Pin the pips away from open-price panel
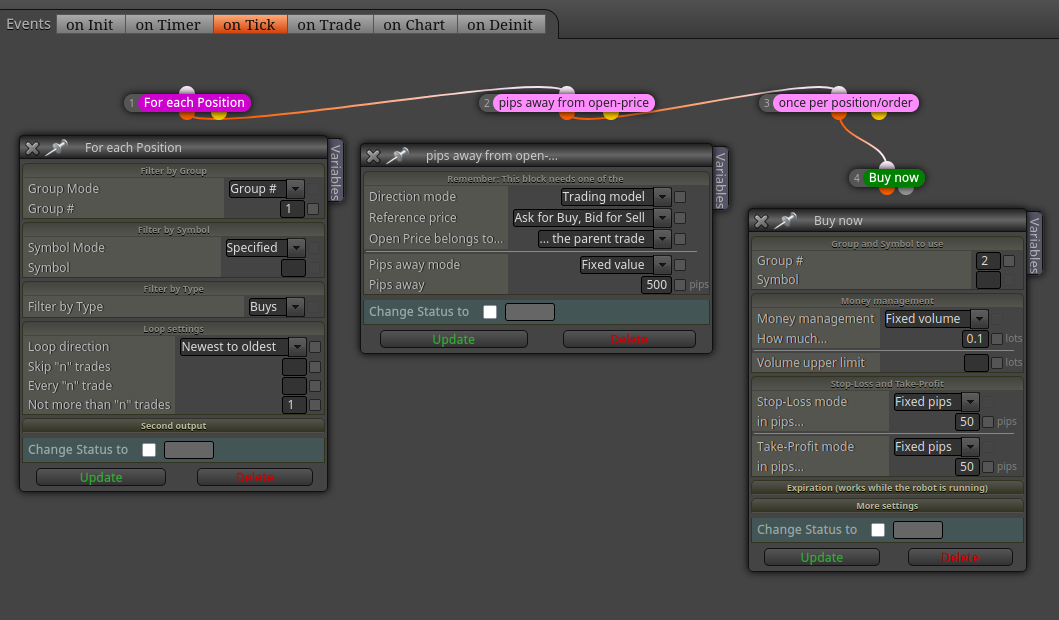Screen dimensions: 1059x620 398,155
